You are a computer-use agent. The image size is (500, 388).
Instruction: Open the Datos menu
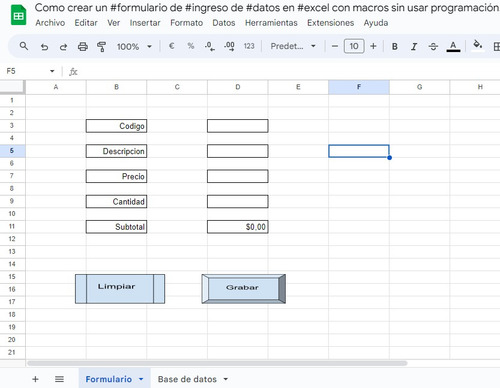224,23
